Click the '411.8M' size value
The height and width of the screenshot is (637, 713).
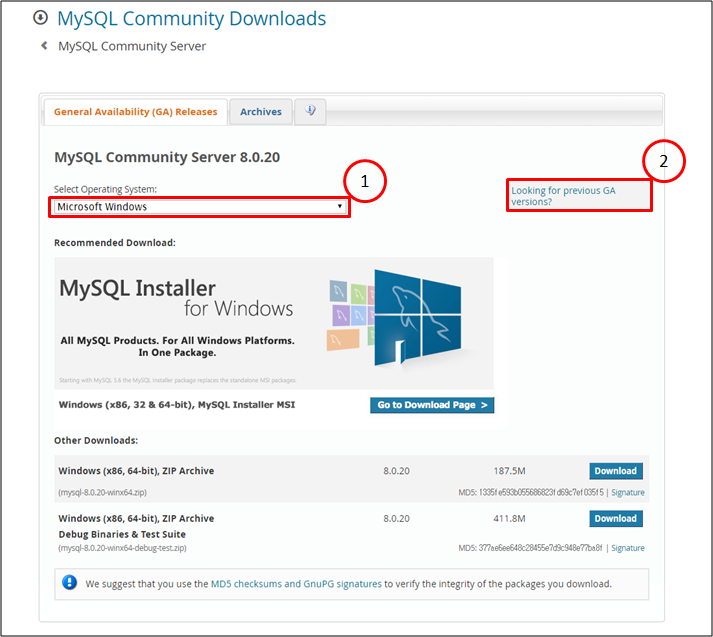(509, 518)
